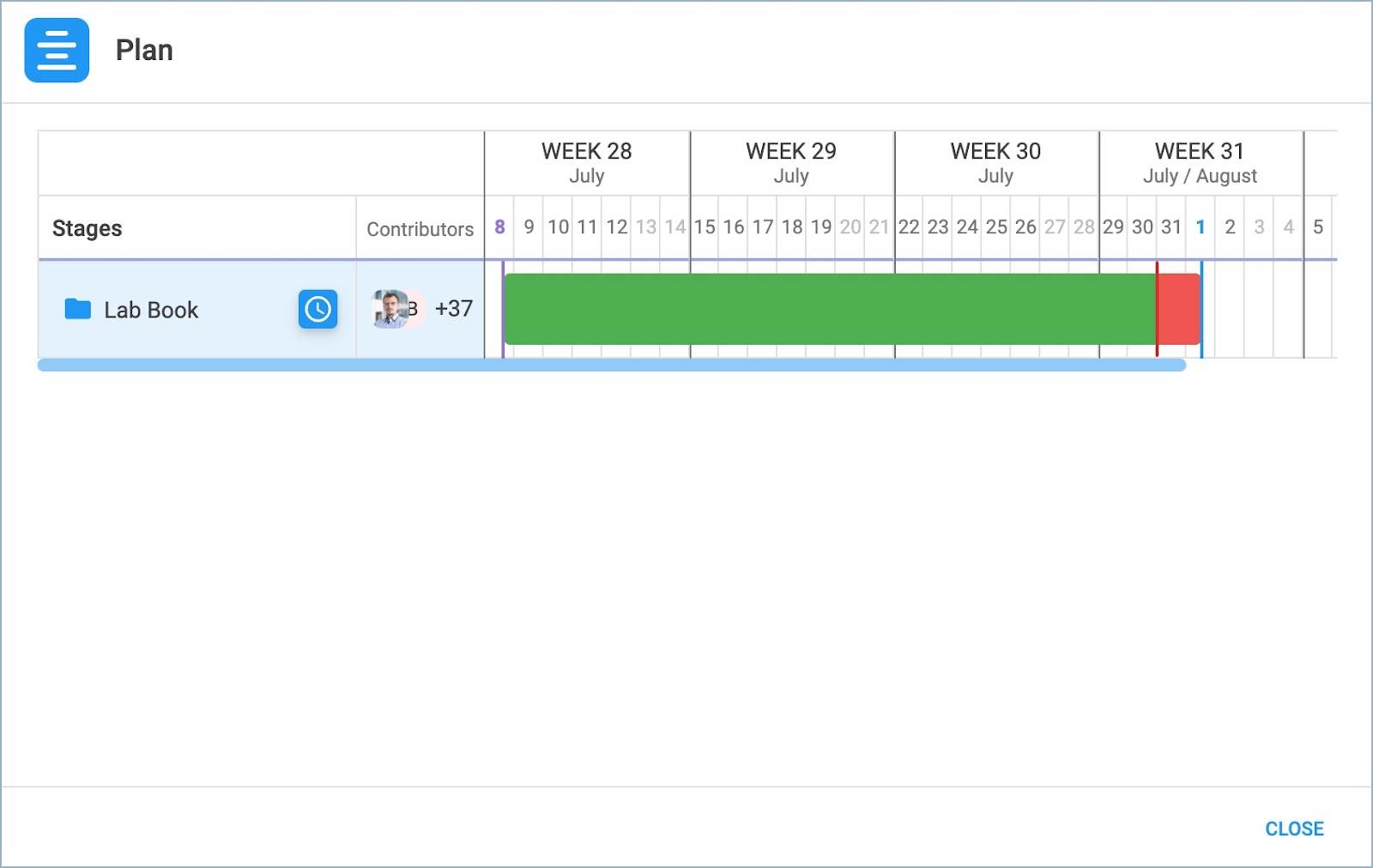This screenshot has height=868, width=1373.
Task: Click day 9 in the timeline header
Action: pos(529,227)
